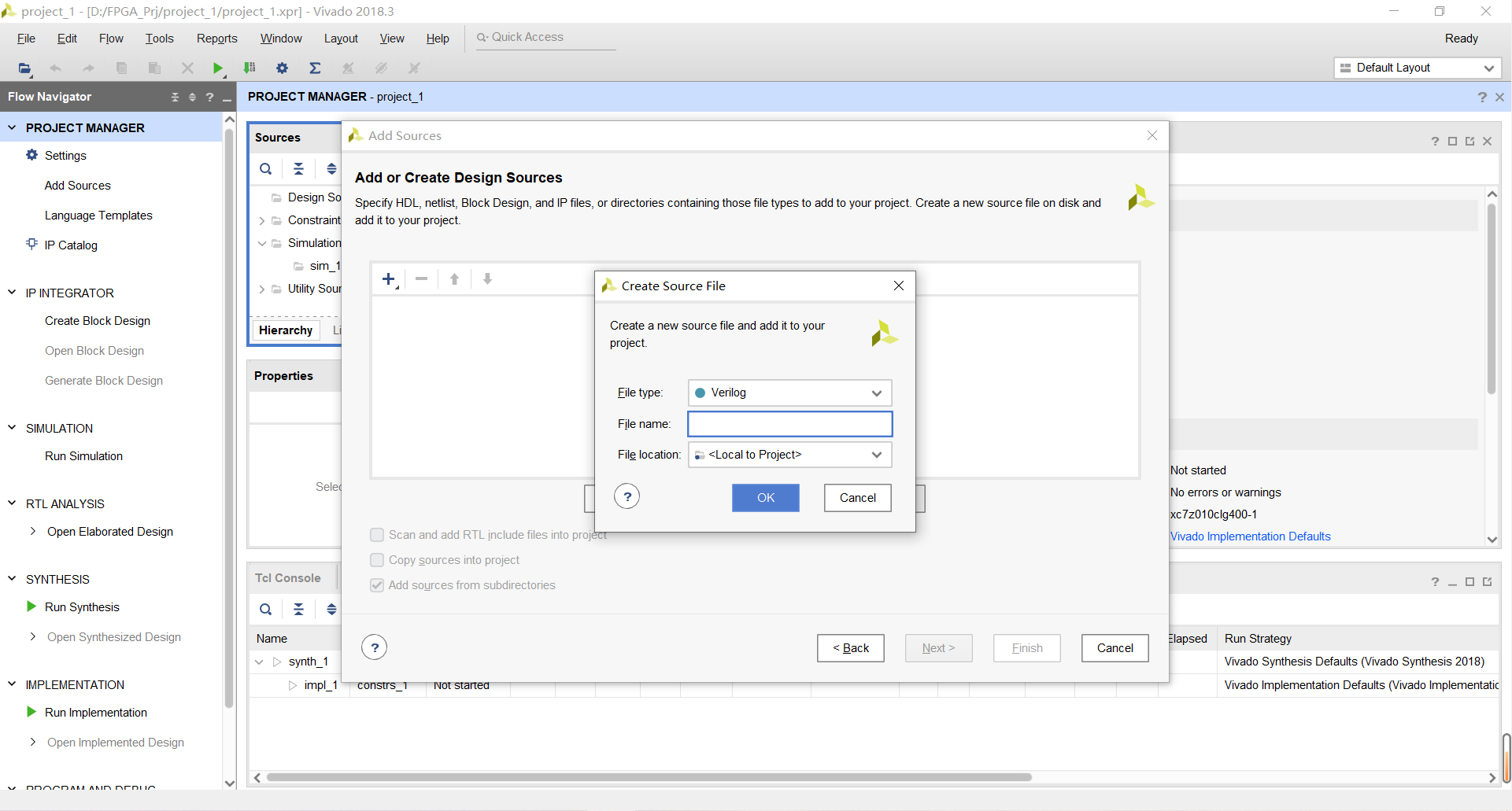
Task: Expand Open Elaborated Design item
Action: tap(32, 531)
